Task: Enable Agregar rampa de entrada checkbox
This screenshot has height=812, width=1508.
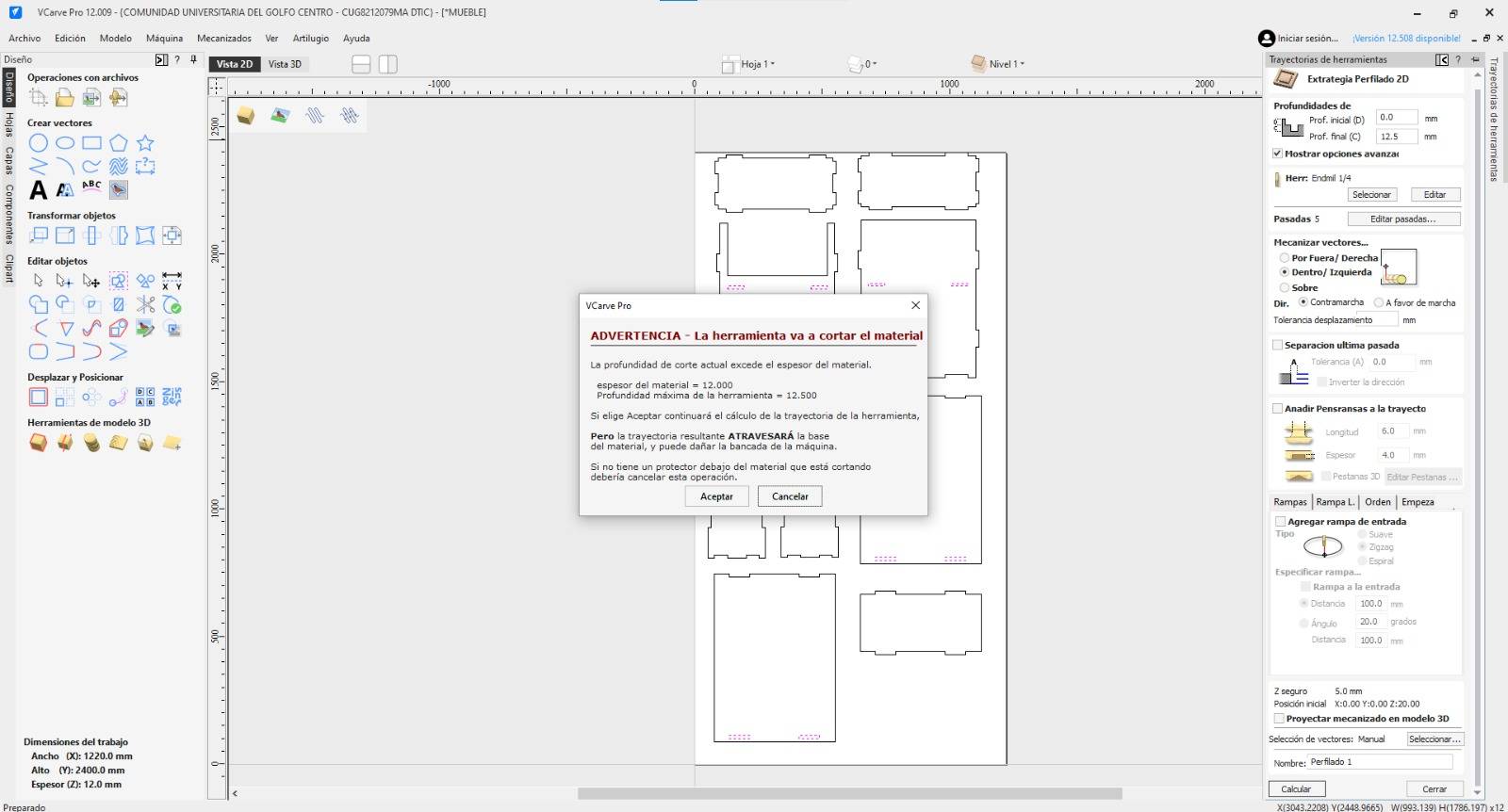Action: (x=1280, y=522)
